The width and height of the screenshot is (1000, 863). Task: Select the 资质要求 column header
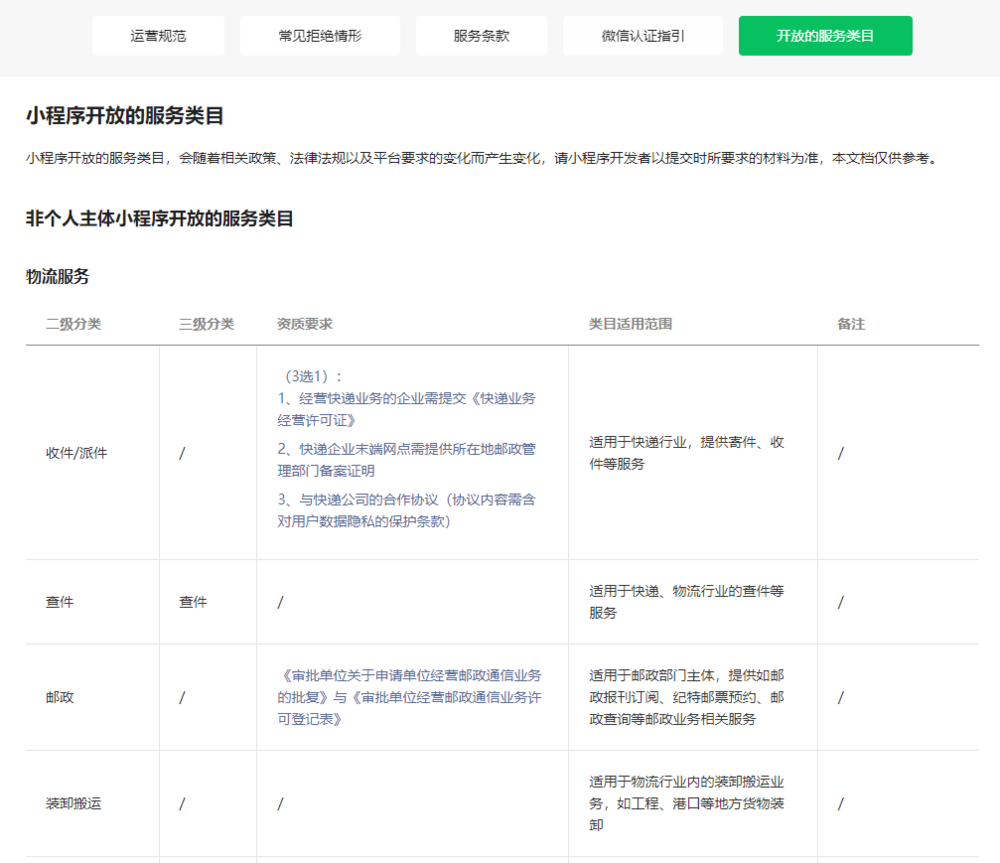pos(305,324)
